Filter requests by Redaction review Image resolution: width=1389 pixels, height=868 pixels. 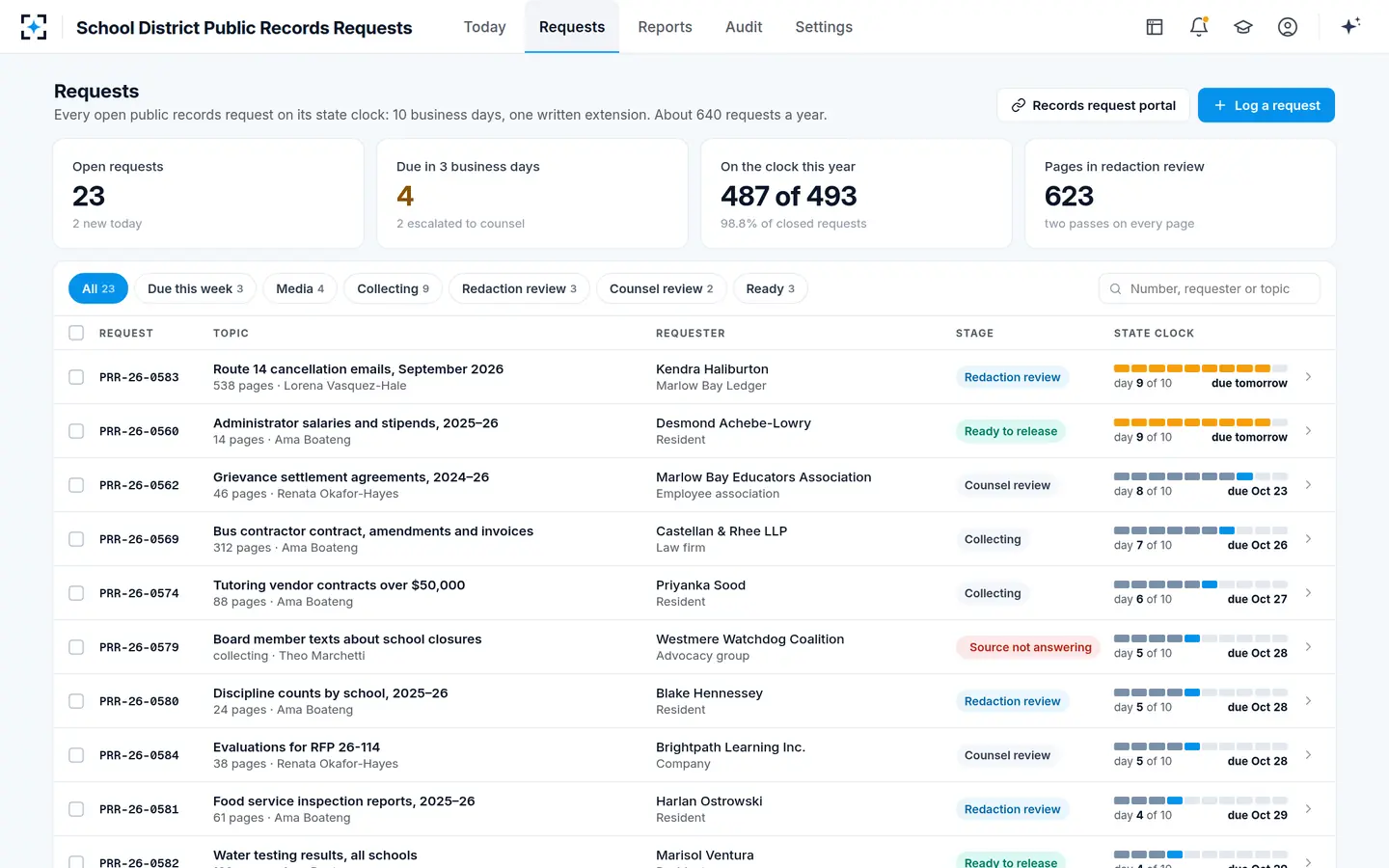click(x=519, y=288)
